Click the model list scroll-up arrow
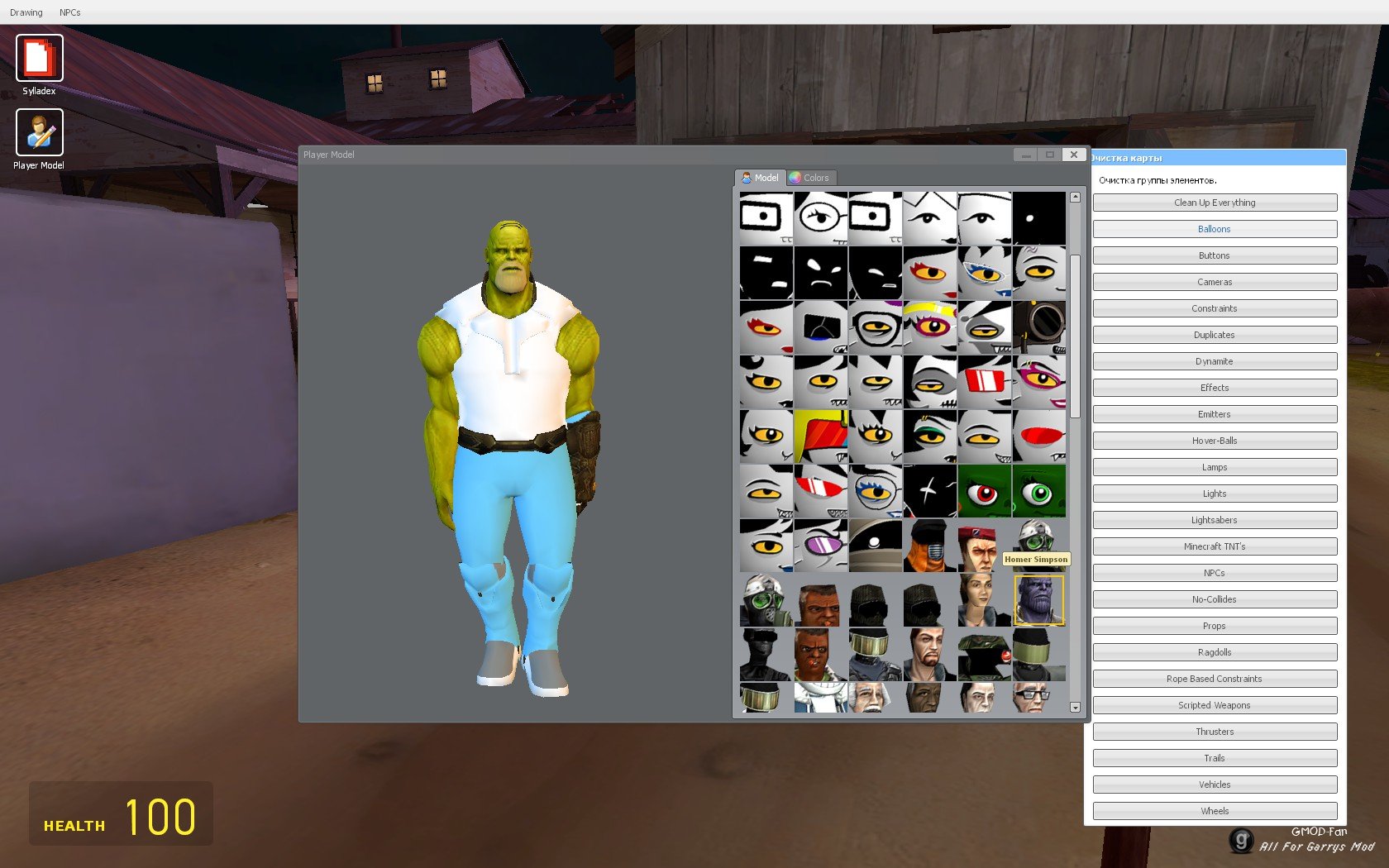The image size is (1389, 868). [x=1075, y=198]
